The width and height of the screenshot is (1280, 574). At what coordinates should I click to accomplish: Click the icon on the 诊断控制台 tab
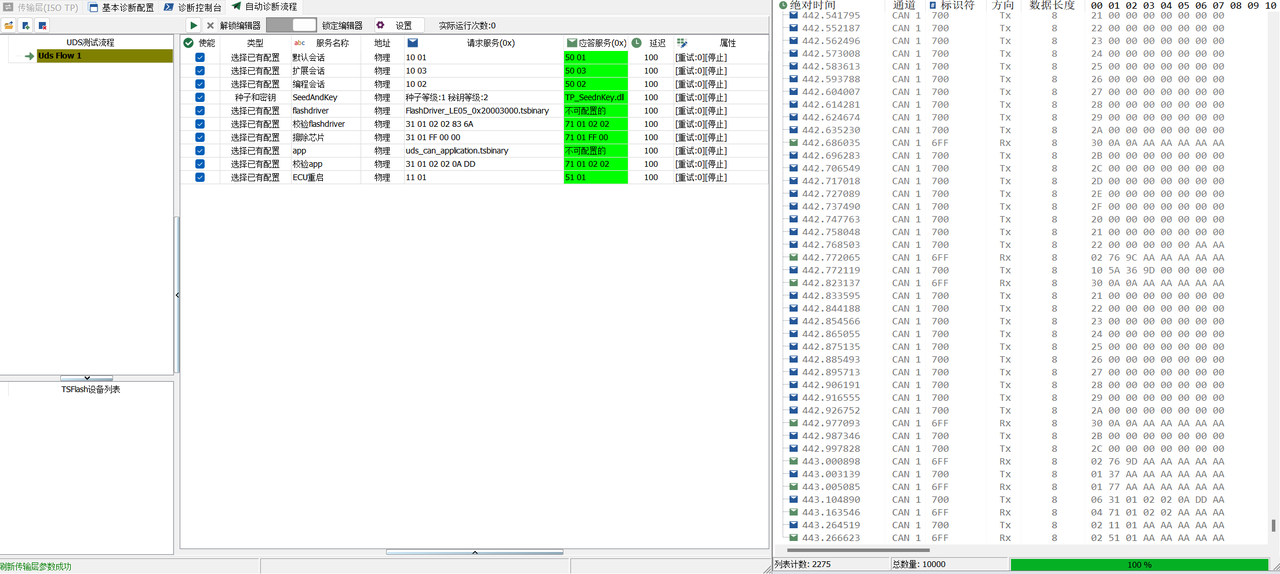[169, 7]
